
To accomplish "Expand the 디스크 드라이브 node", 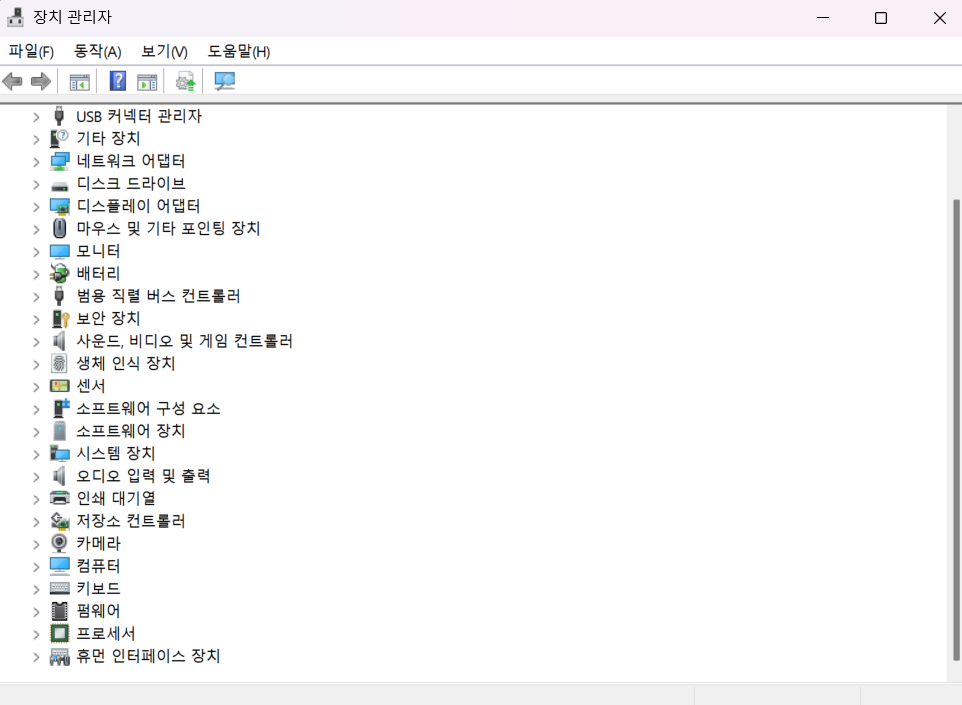I will tap(36, 184).
